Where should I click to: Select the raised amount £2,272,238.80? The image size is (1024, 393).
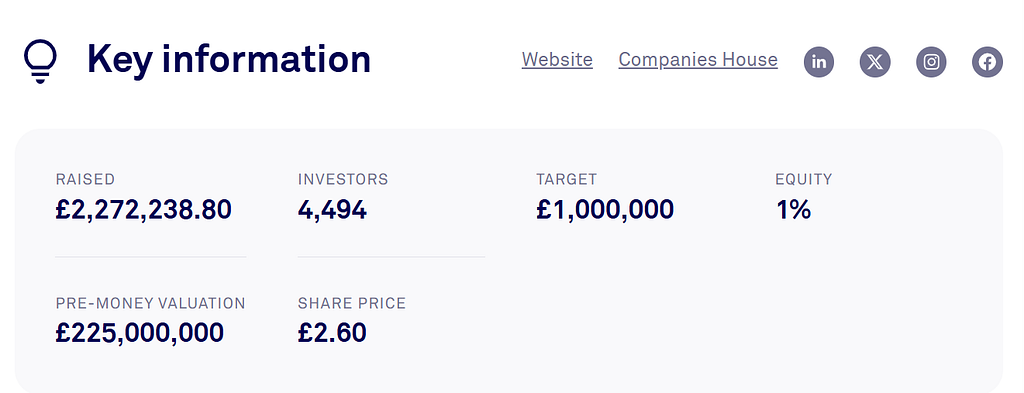(x=144, y=210)
